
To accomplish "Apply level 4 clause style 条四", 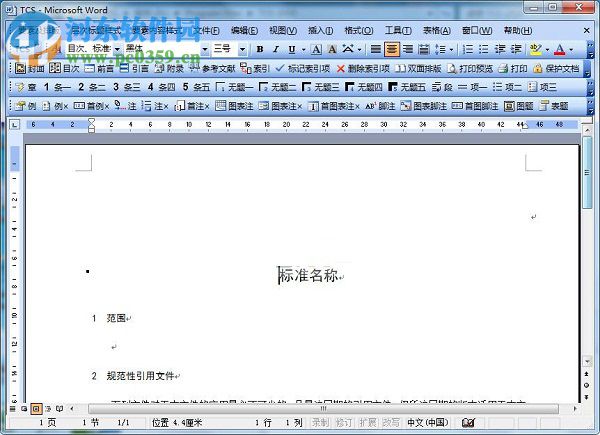I will [161, 87].
